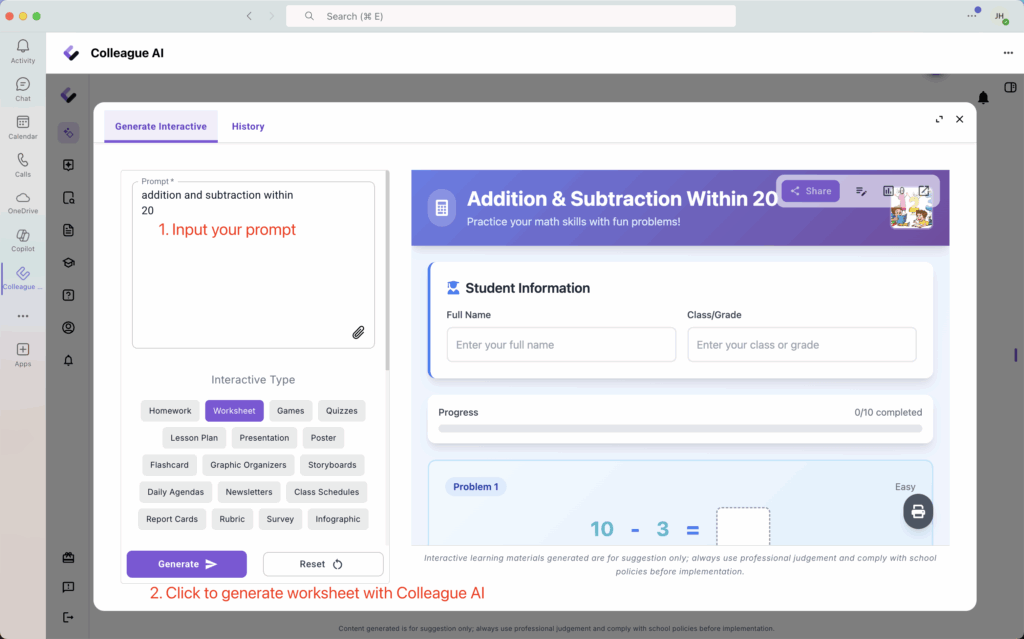Open the Copilot app in sidebar
Viewport: 1024px width, 639px height.
tap(22, 240)
